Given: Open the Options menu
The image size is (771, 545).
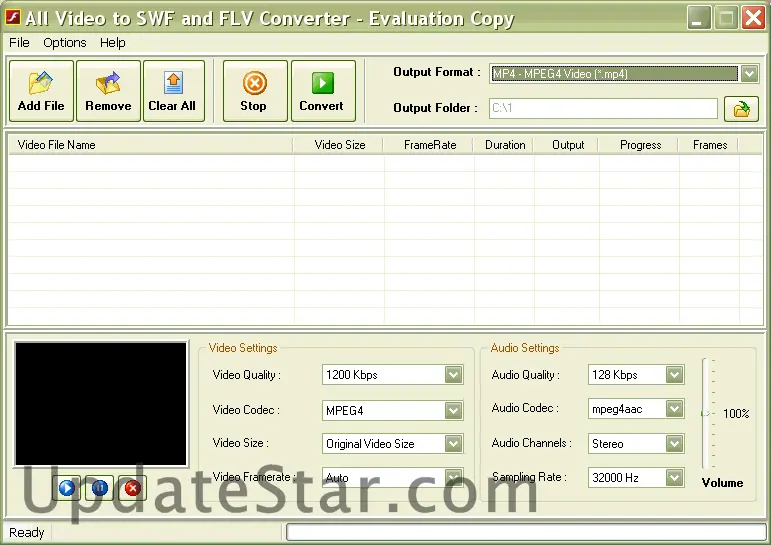Looking at the screenshot, I should click(x=64, y=43).
